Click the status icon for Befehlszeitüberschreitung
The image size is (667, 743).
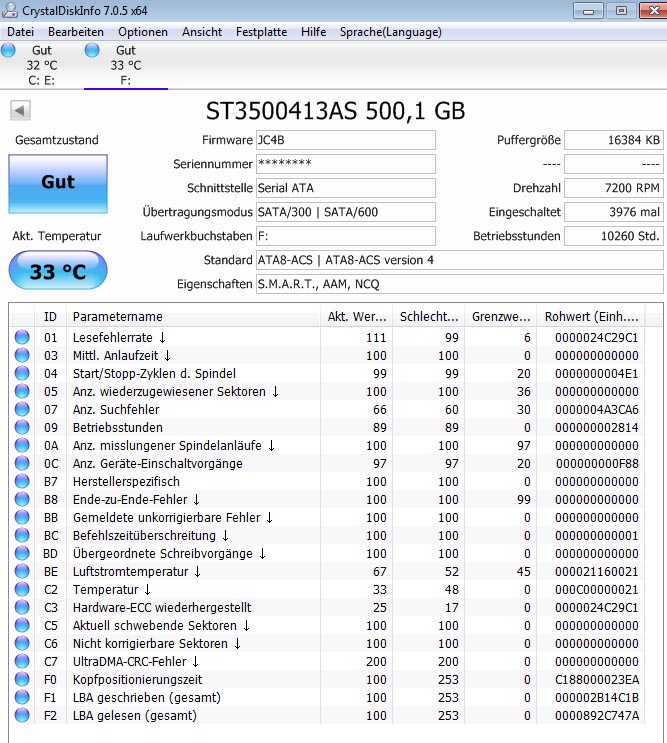click(x=22, y=535)
